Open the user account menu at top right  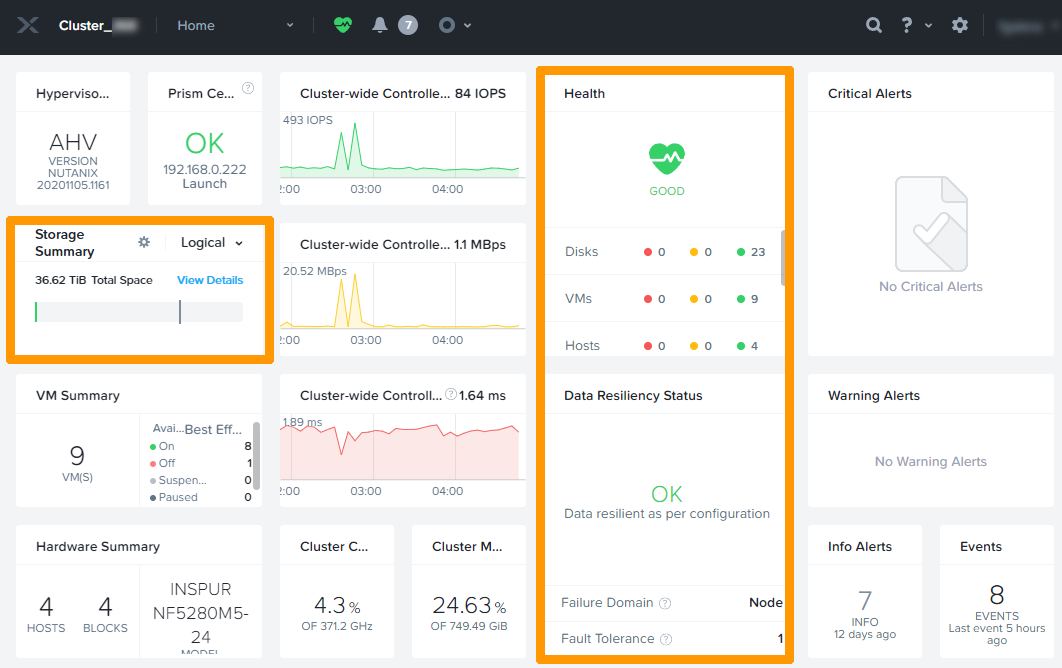click(1021, 25)
